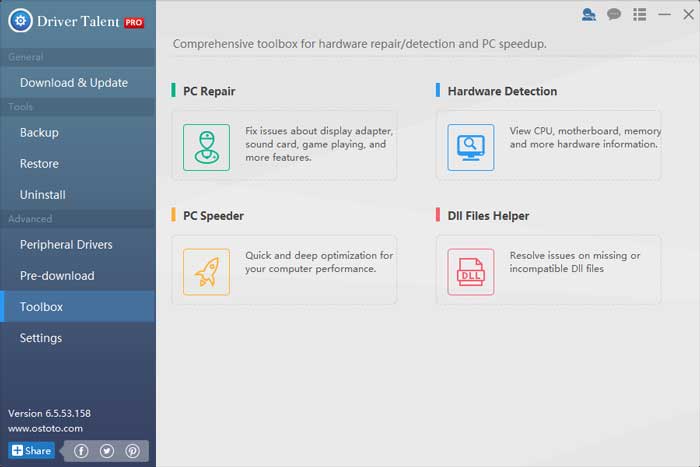700x467 pixels.
Task: Open Settings in the sidebar
Action: pos(78,338)
